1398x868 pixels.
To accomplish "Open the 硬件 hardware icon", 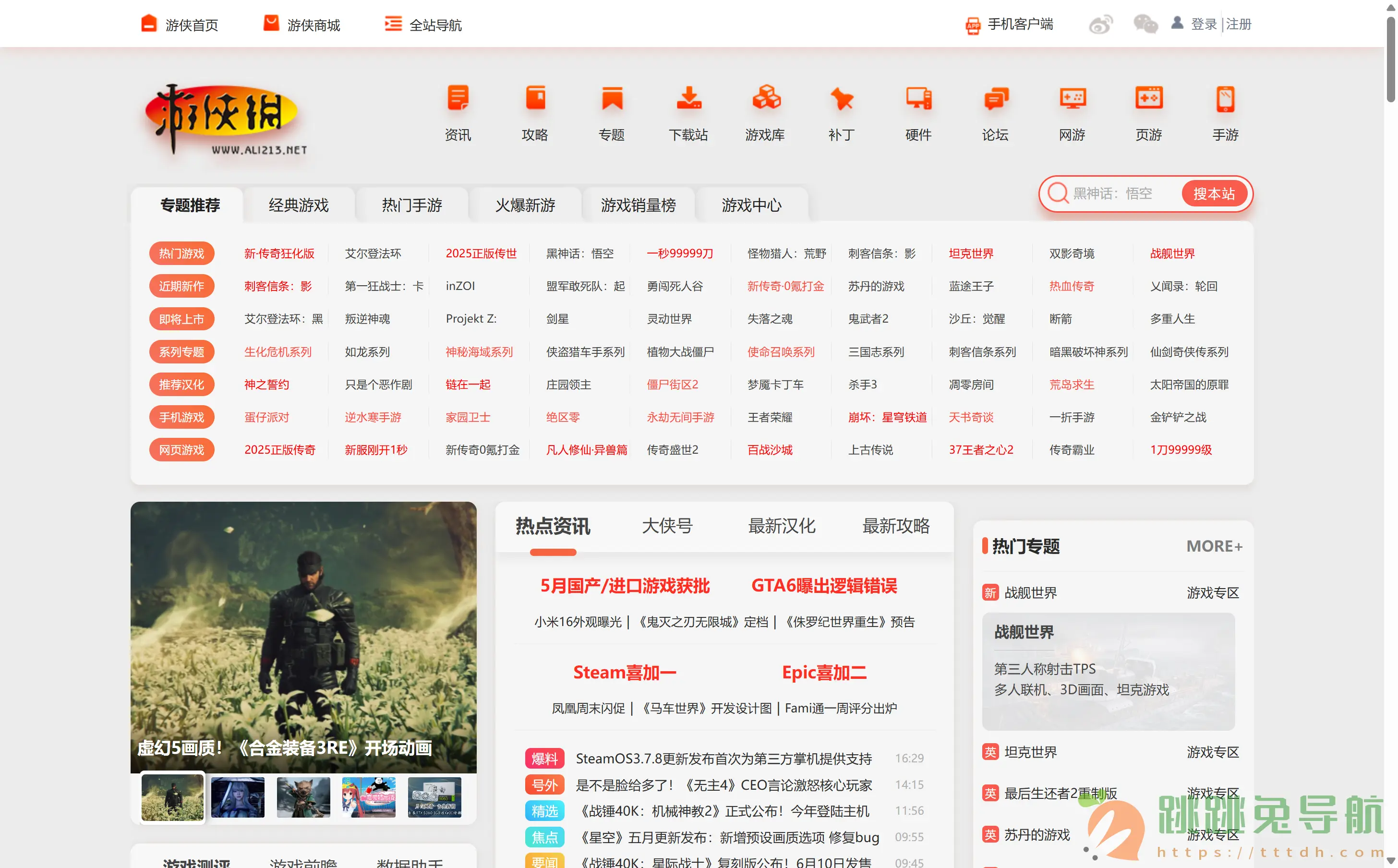I will click(918, 99).
